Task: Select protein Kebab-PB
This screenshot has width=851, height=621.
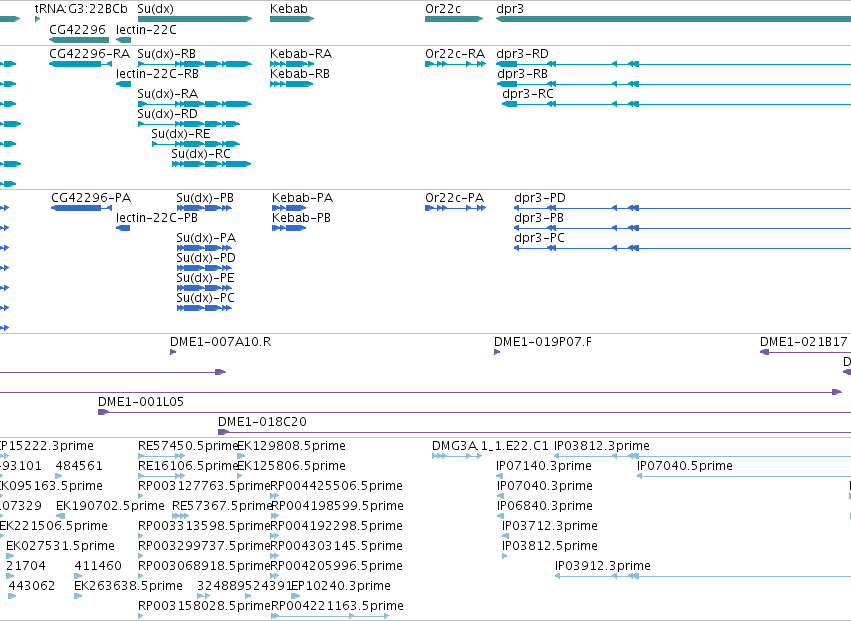Action: (301, 218)
